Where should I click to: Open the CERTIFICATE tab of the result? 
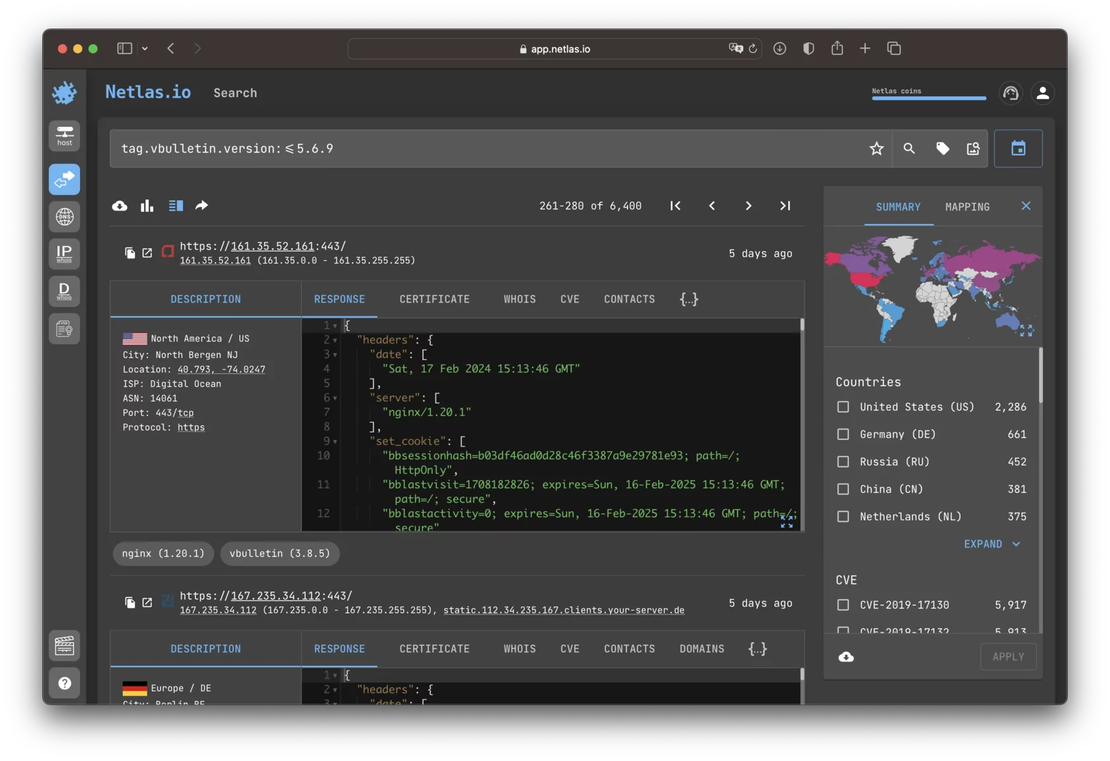(x=434, y=298)
